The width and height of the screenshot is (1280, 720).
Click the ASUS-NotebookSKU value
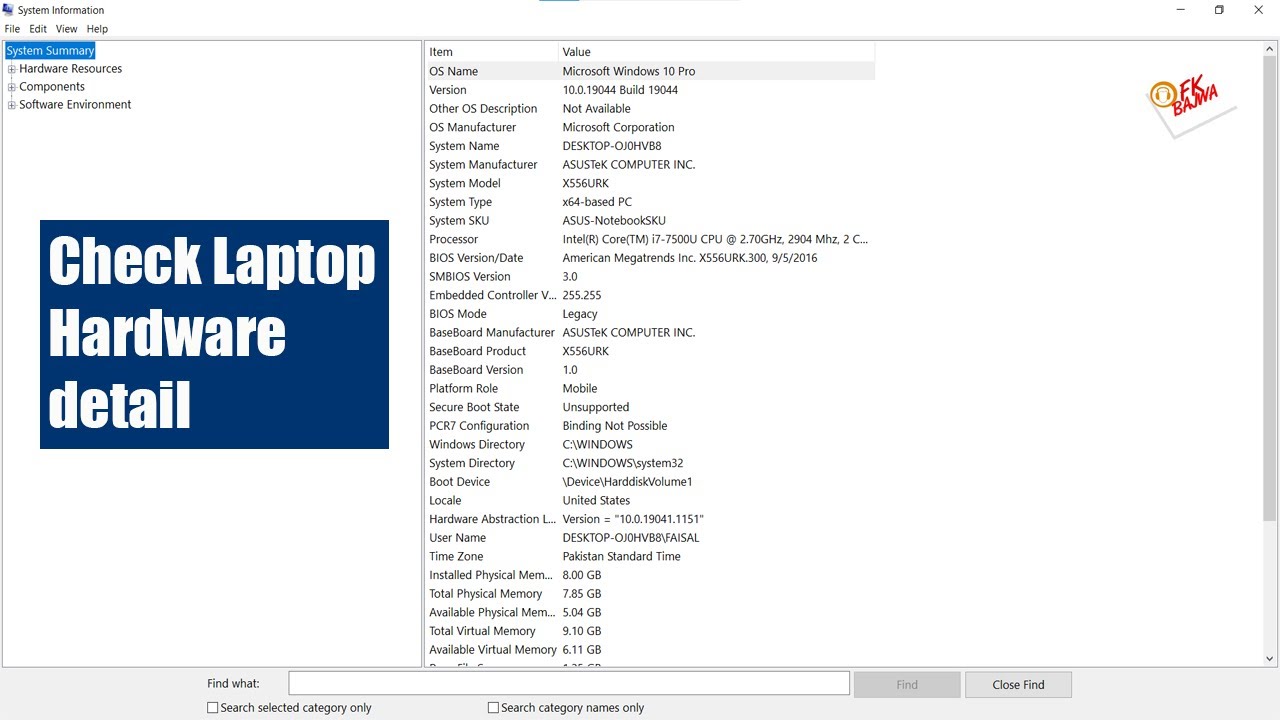pos(614,221)
